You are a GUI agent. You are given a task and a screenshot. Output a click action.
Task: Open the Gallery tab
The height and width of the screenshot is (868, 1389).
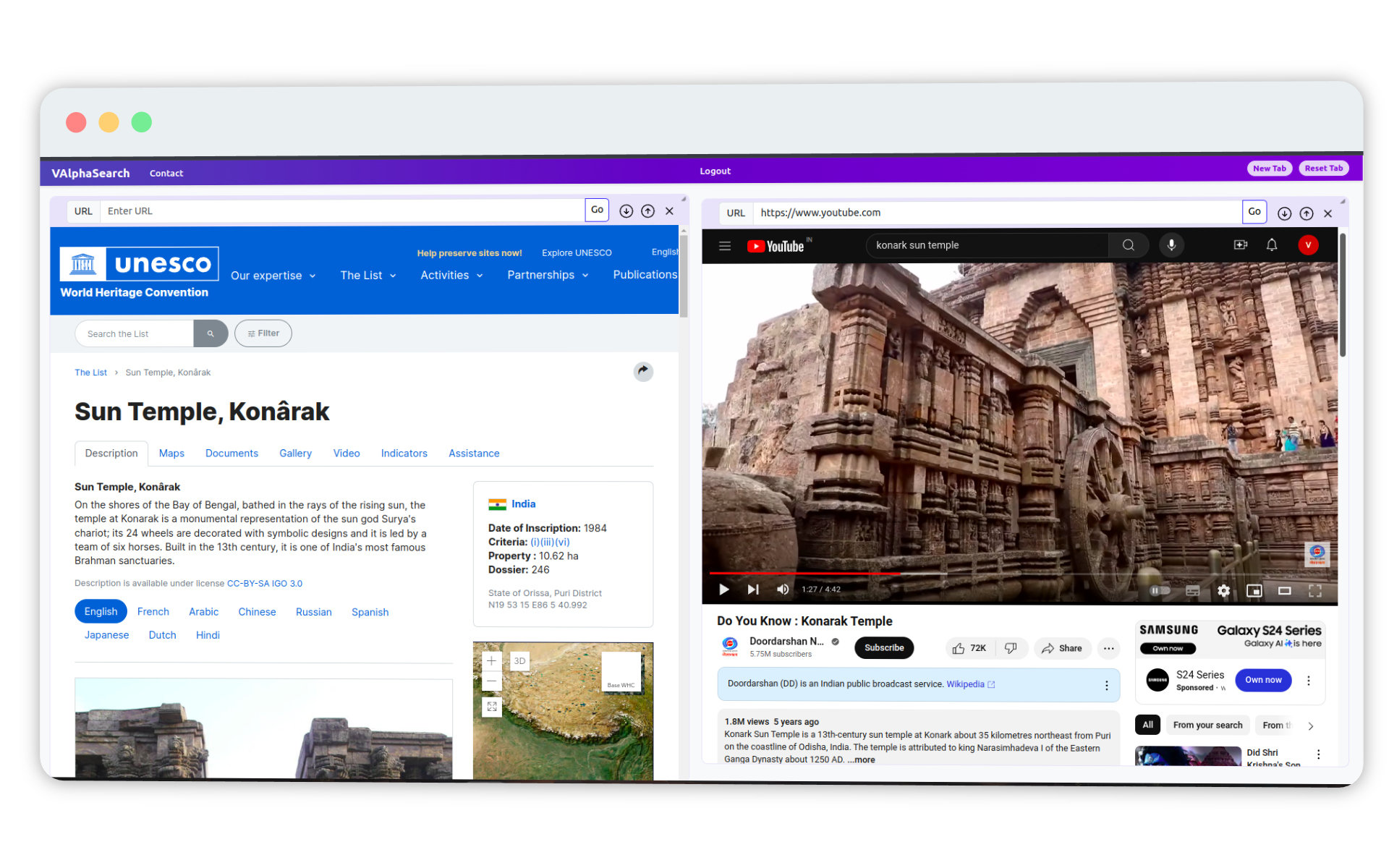coord(295,454)
